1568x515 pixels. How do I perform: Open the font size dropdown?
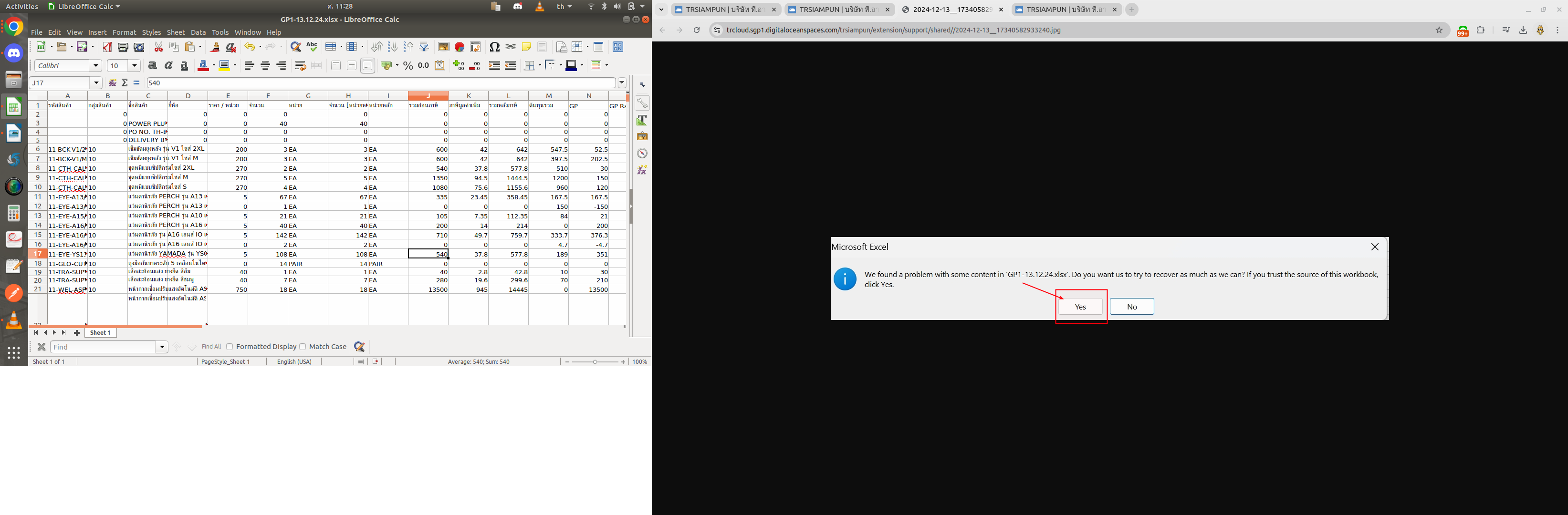coord(135,65)
